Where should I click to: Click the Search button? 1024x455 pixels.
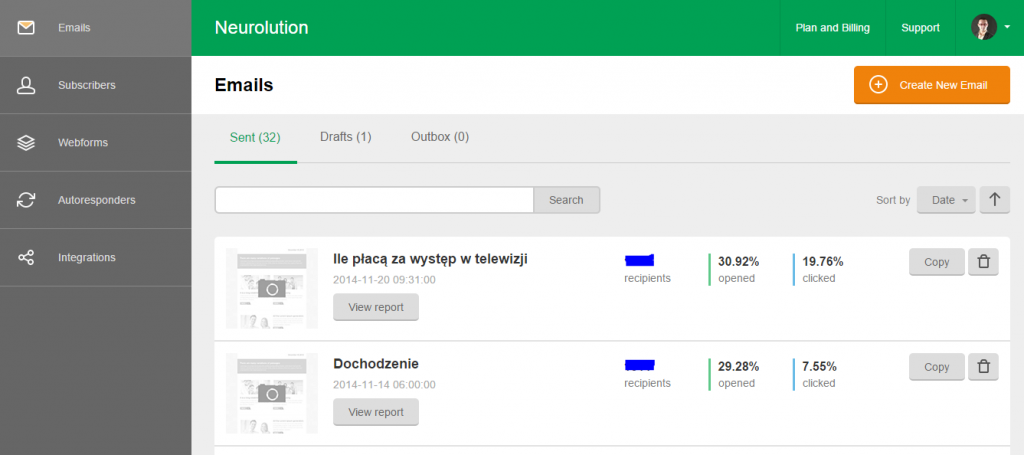(566, 200)
